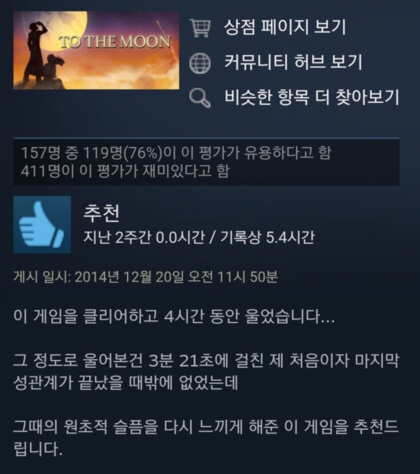The width and height of the screenshot is (420, 474).
Task: Click the 기록상 5.4시간 total playtime text
Action: point(267,237)
